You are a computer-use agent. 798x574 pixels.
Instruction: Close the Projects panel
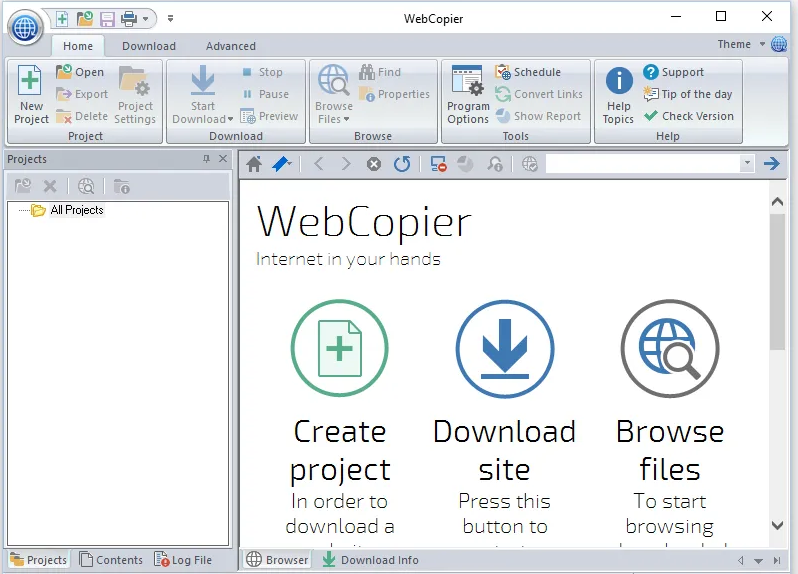(x=223, y=159)
